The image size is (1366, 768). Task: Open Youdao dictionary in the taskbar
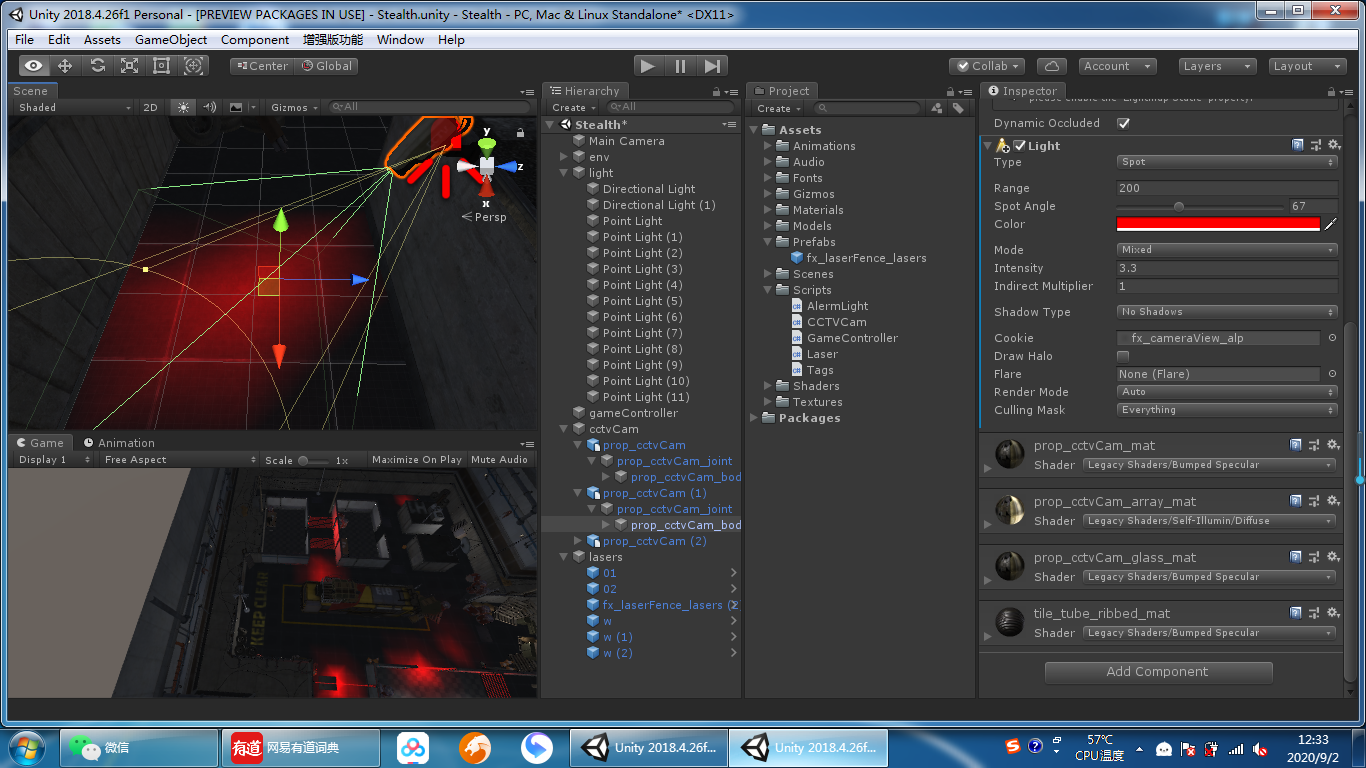click(x=301, y=748)
